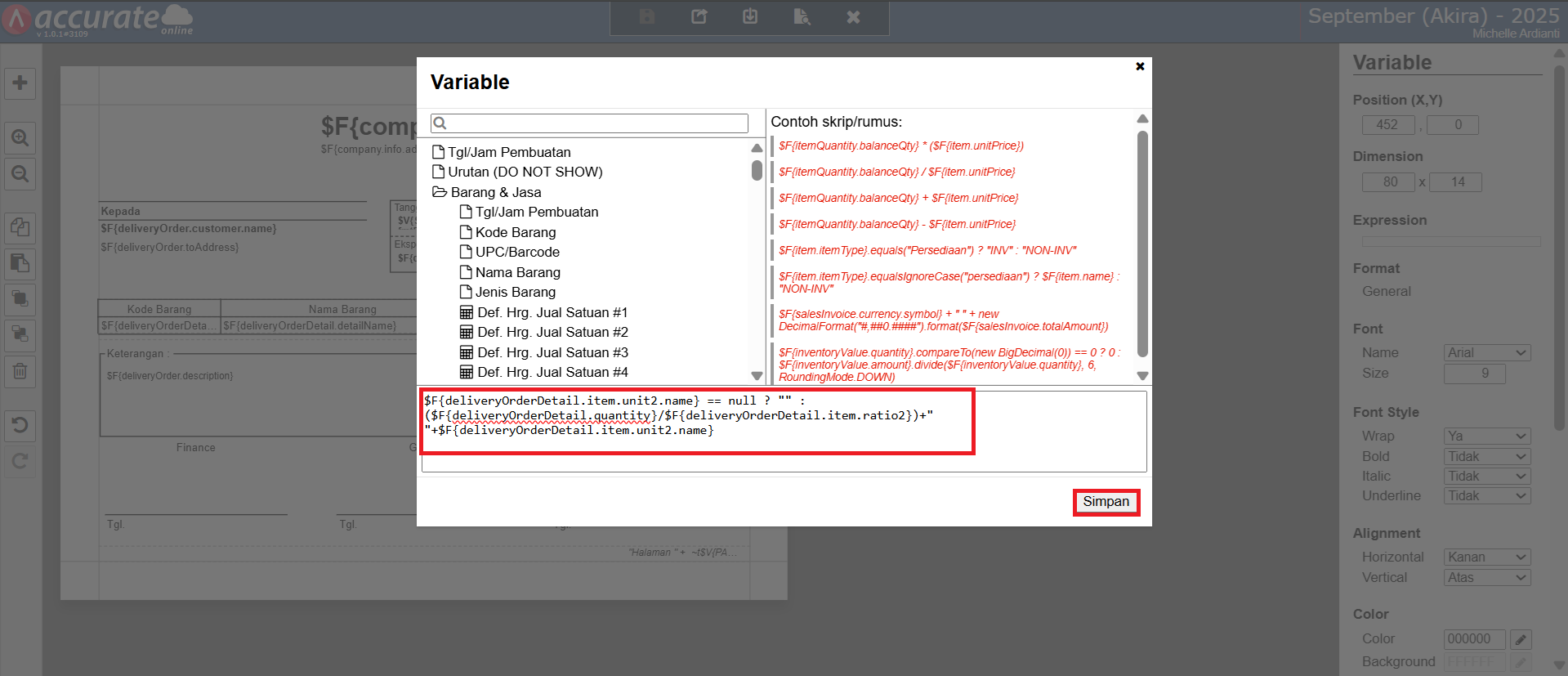1568x676 pixels.
Task: Click the Color picker pencil icon
Action: [1520, 639]
